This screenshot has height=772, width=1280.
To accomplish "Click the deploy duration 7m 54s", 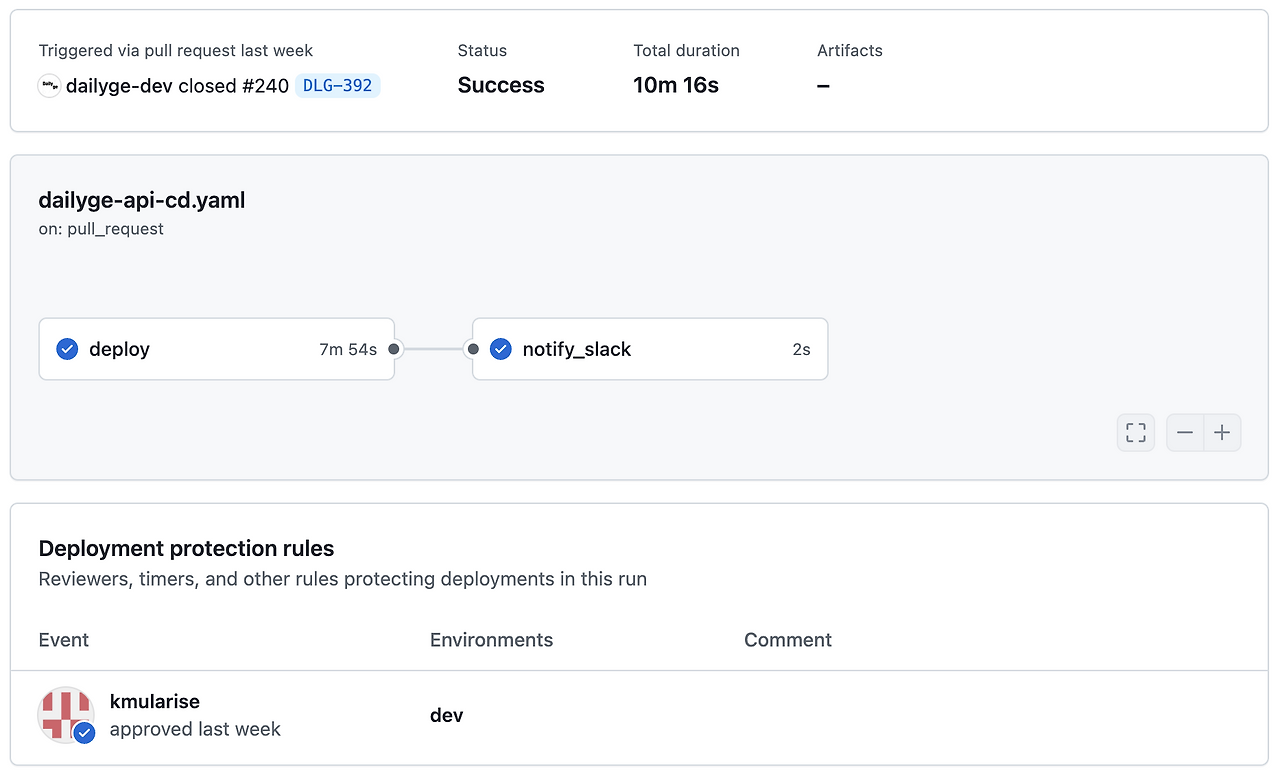I will [348, 349].
